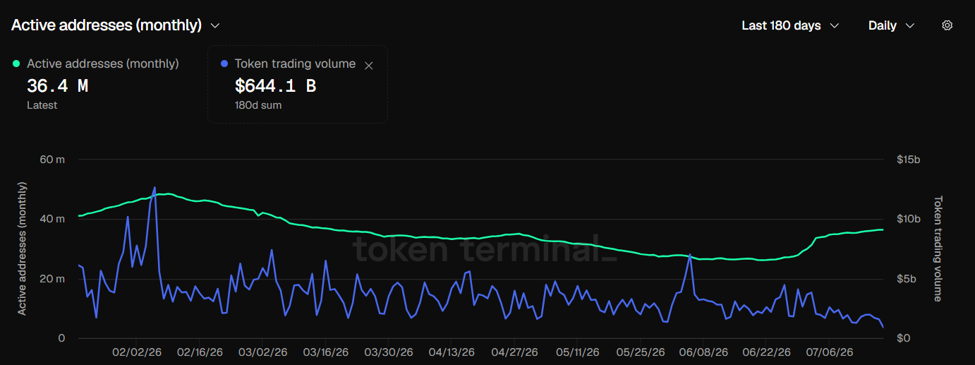The width and height of the screenshot is (975, 365).
Task: Click the 40 m left axis label
Action: (x=52, y=219)
